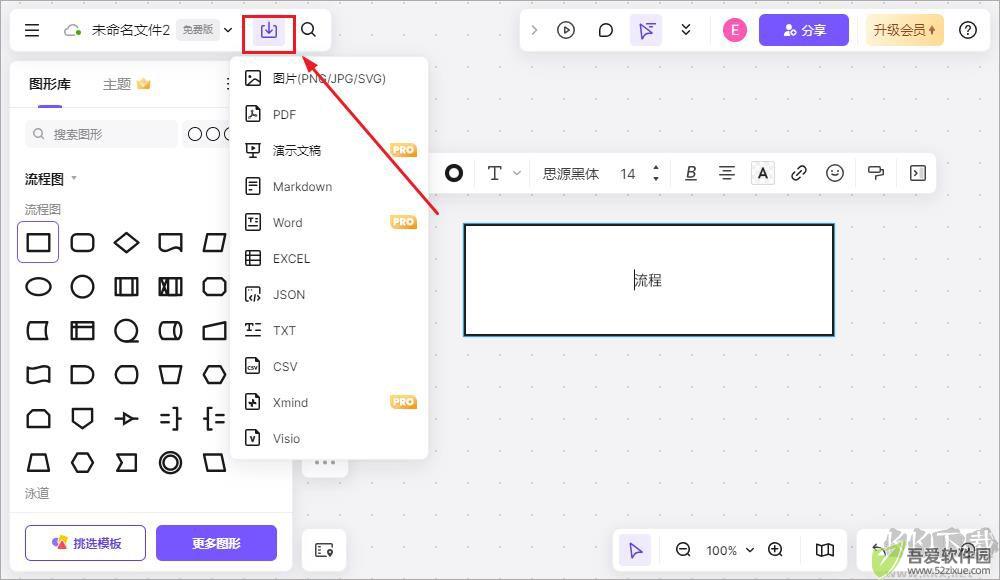Expand the collapsed toolbar arrow

(x=534, y=30)
